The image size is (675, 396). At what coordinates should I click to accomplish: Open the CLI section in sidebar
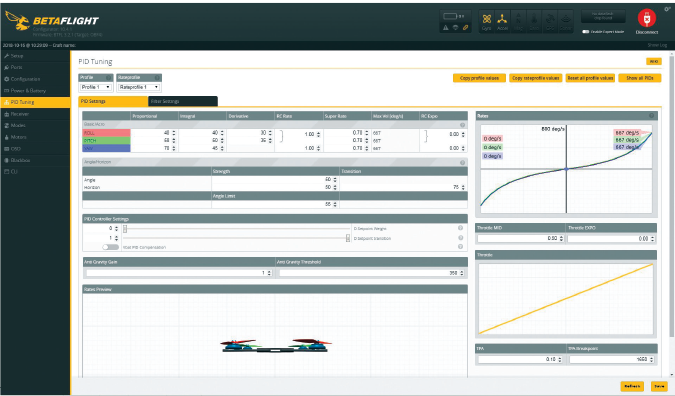point(35,172)
